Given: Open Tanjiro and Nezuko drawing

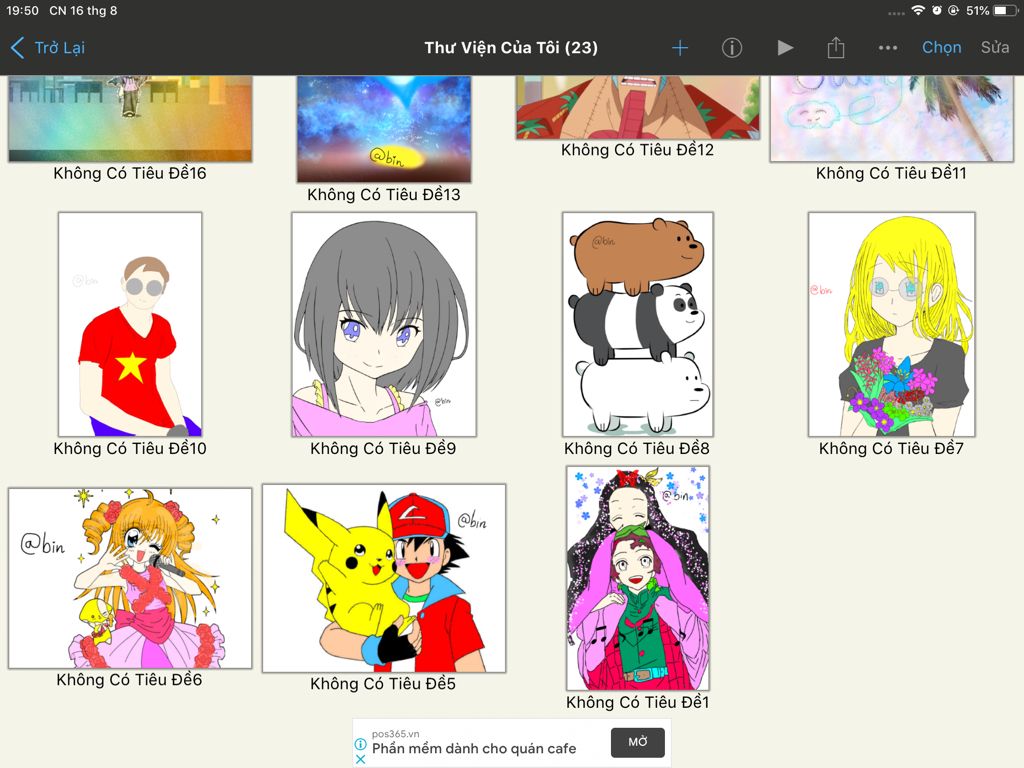Looking at the screenshot, I should (637, 578).
